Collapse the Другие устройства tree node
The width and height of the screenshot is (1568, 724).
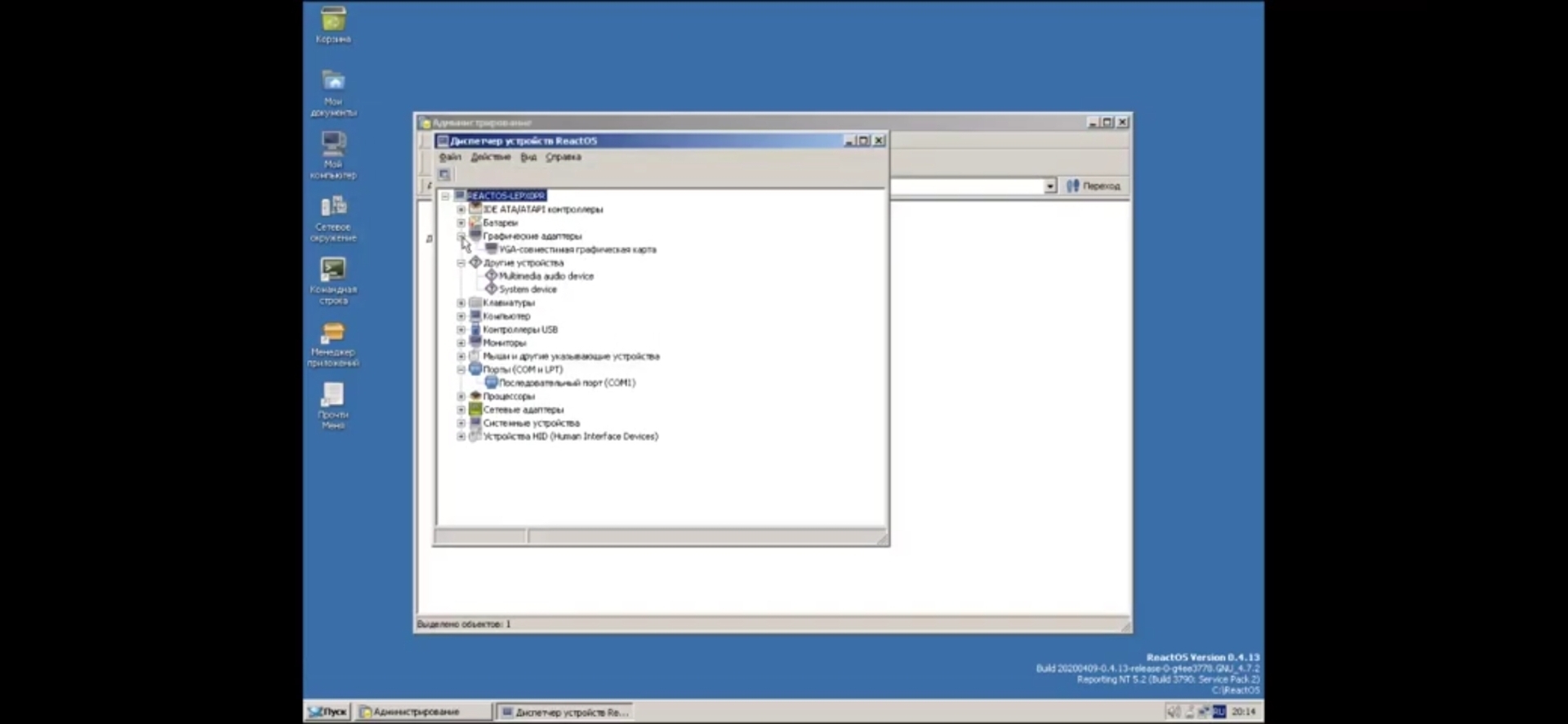pyautogui.click(x=461, y=263)
